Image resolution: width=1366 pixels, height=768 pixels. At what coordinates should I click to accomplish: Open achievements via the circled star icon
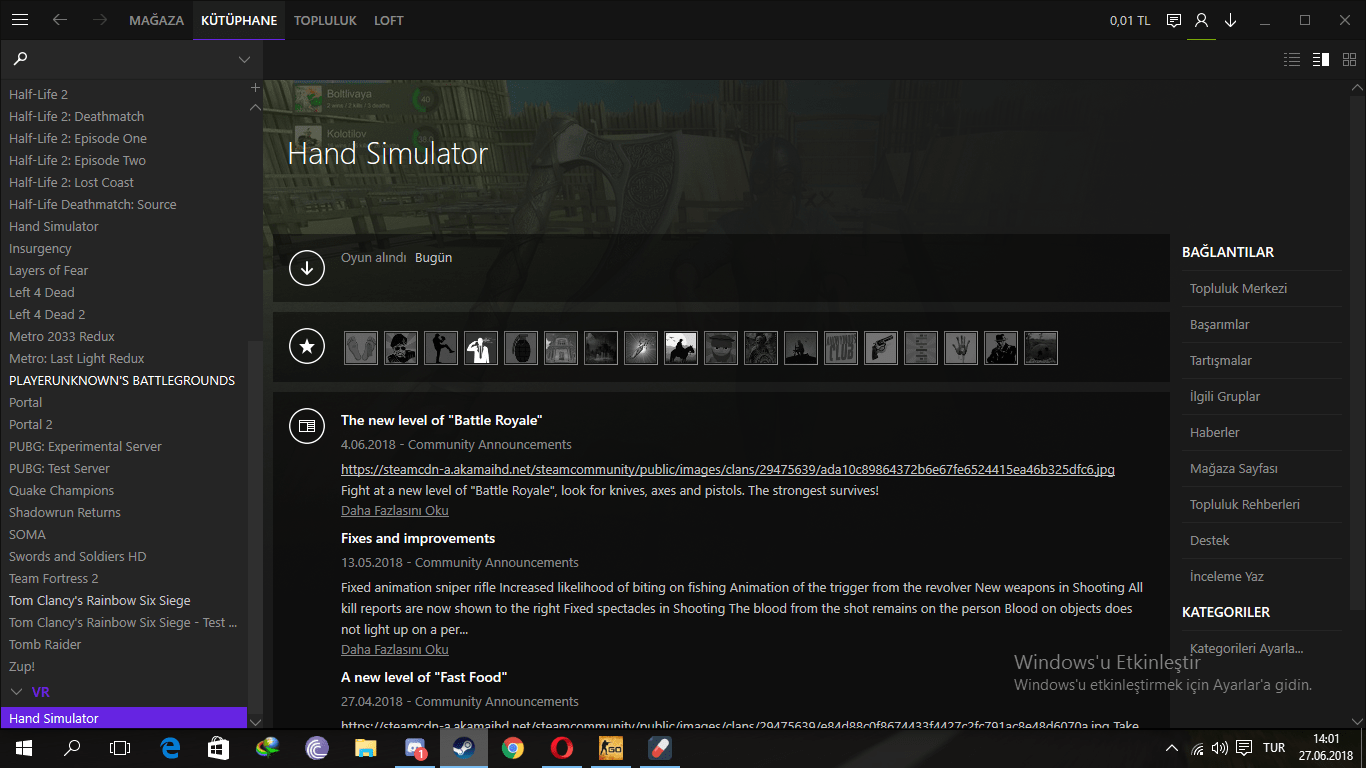point(307,347)
